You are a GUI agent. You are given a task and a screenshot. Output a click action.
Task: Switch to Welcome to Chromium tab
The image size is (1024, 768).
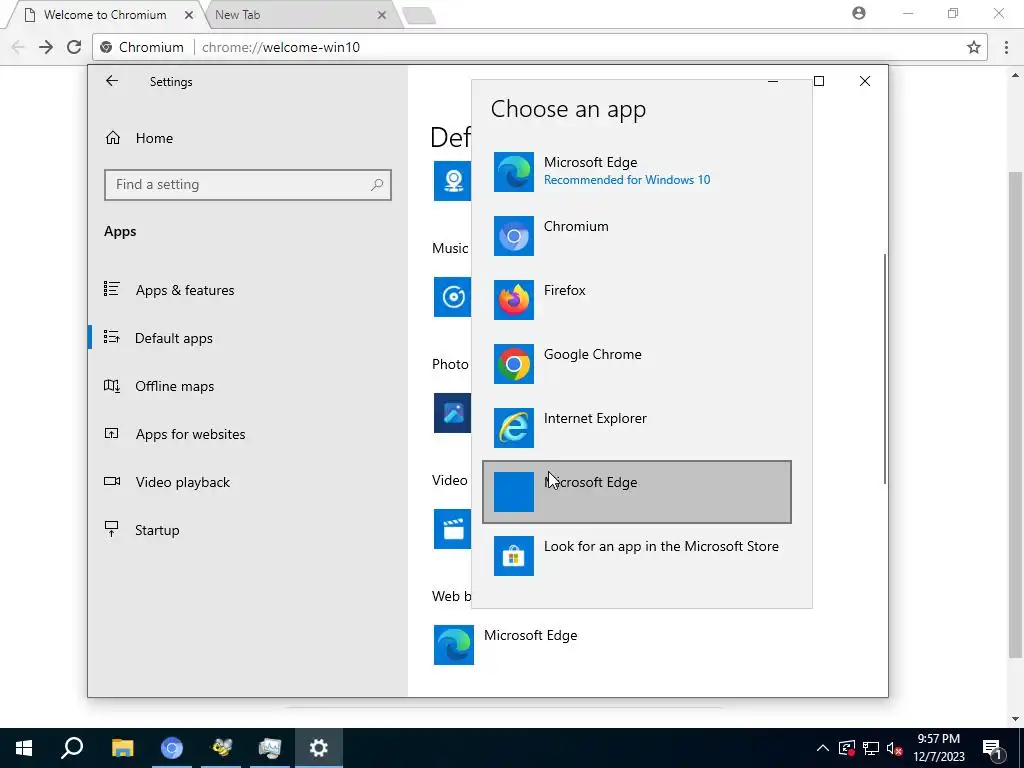(105, 14)
